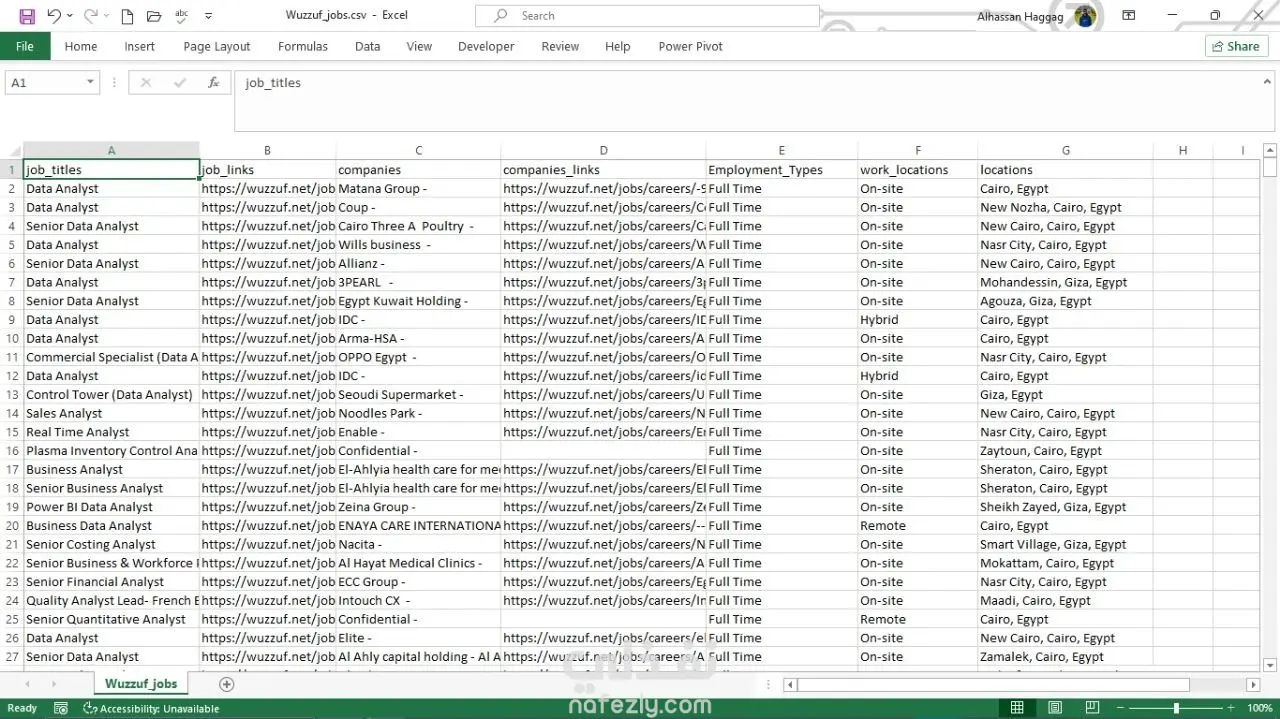Select cell containing companies_links header
The width and height of the screenshot is (1280, 719).
tap(603, 170)
